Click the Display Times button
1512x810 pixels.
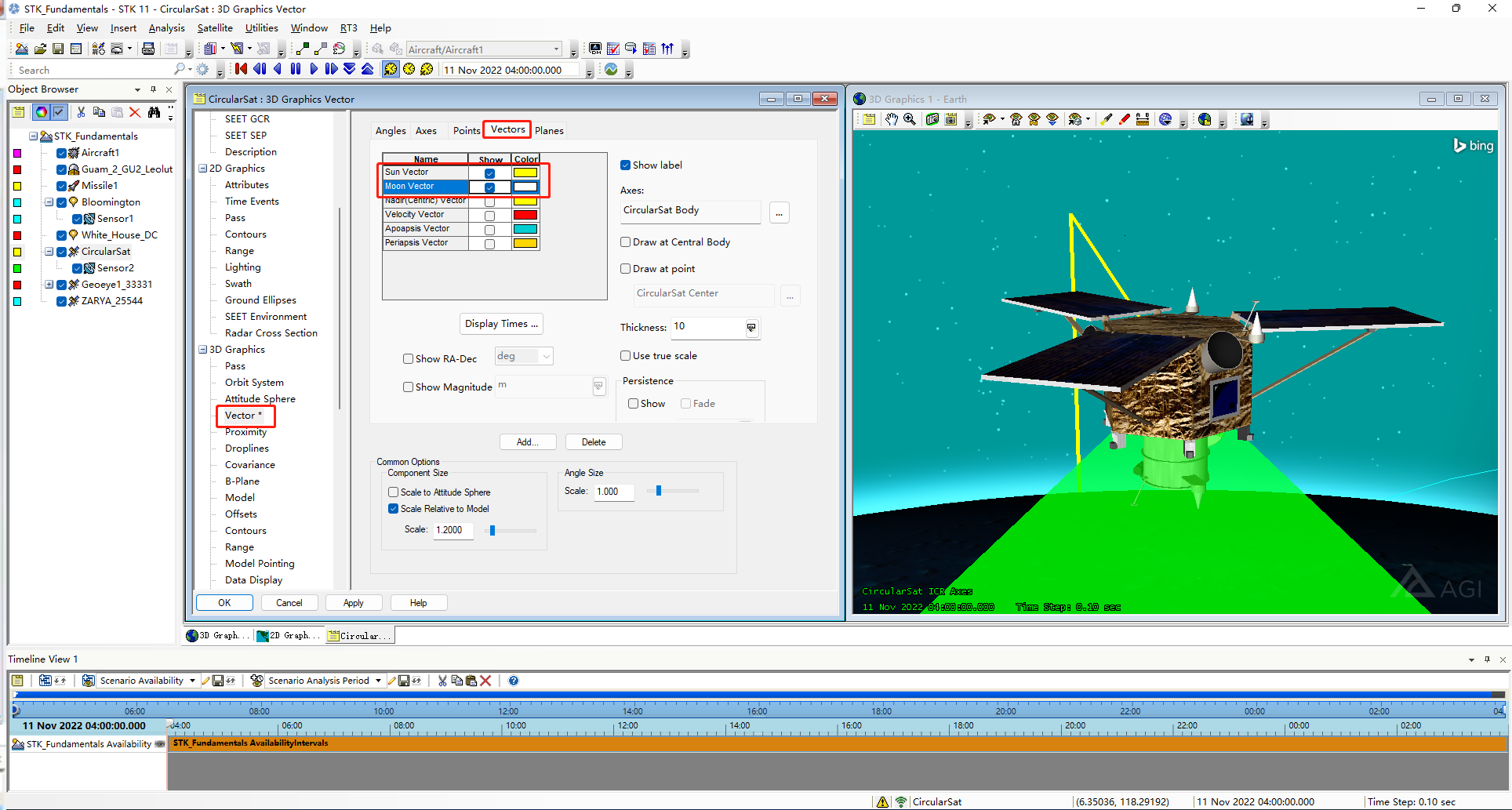point(501,323)
